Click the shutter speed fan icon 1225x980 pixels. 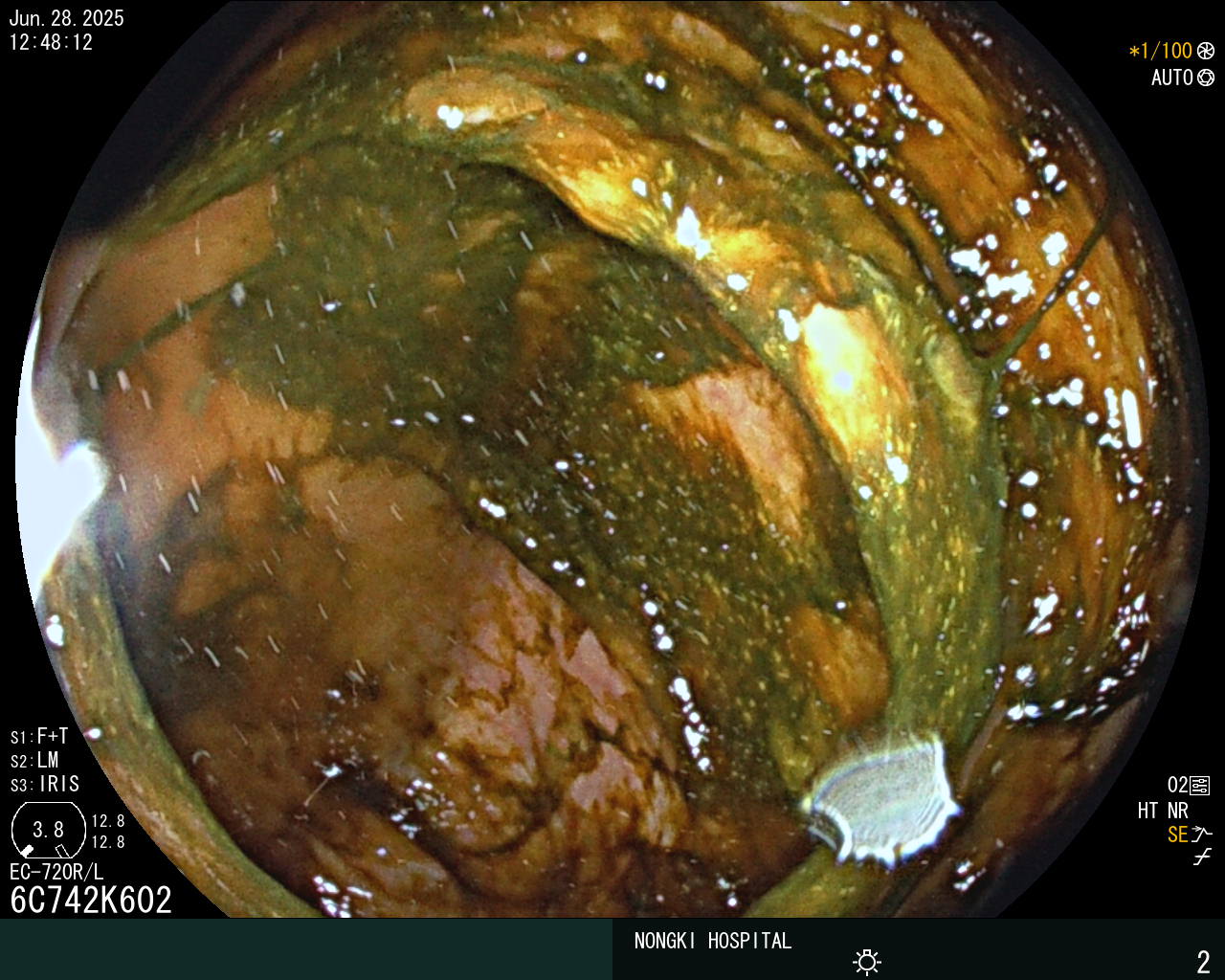point(1206,51)
